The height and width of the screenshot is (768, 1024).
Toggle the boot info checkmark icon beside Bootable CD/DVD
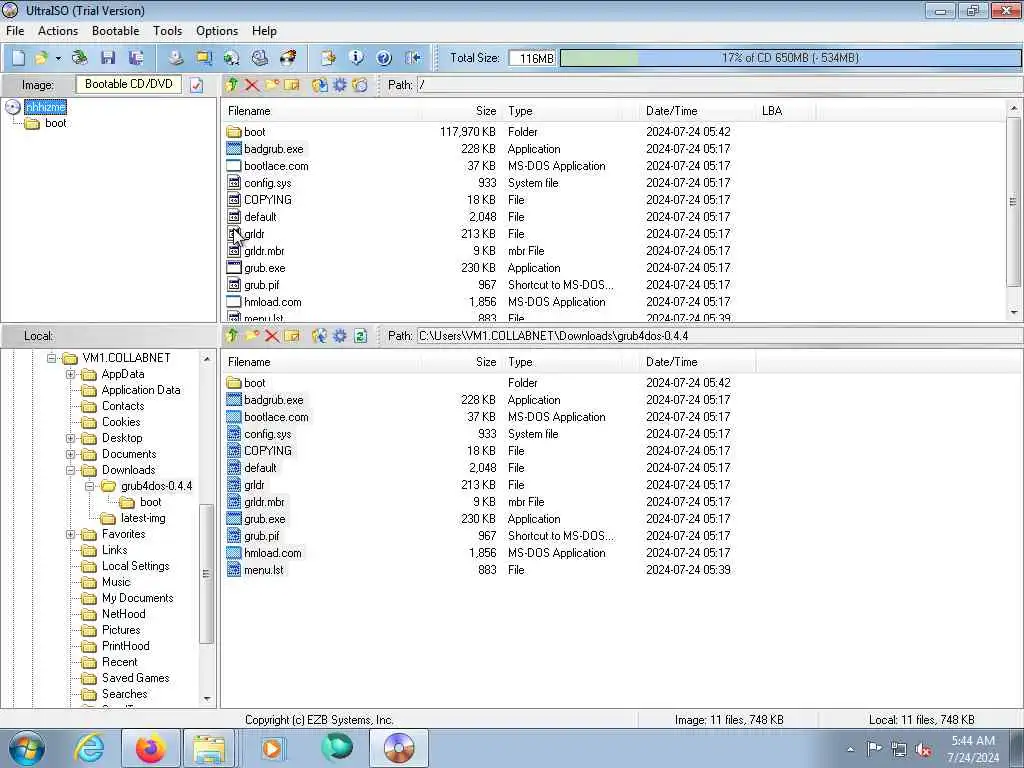pyautogui.click(x=197, y=85)
